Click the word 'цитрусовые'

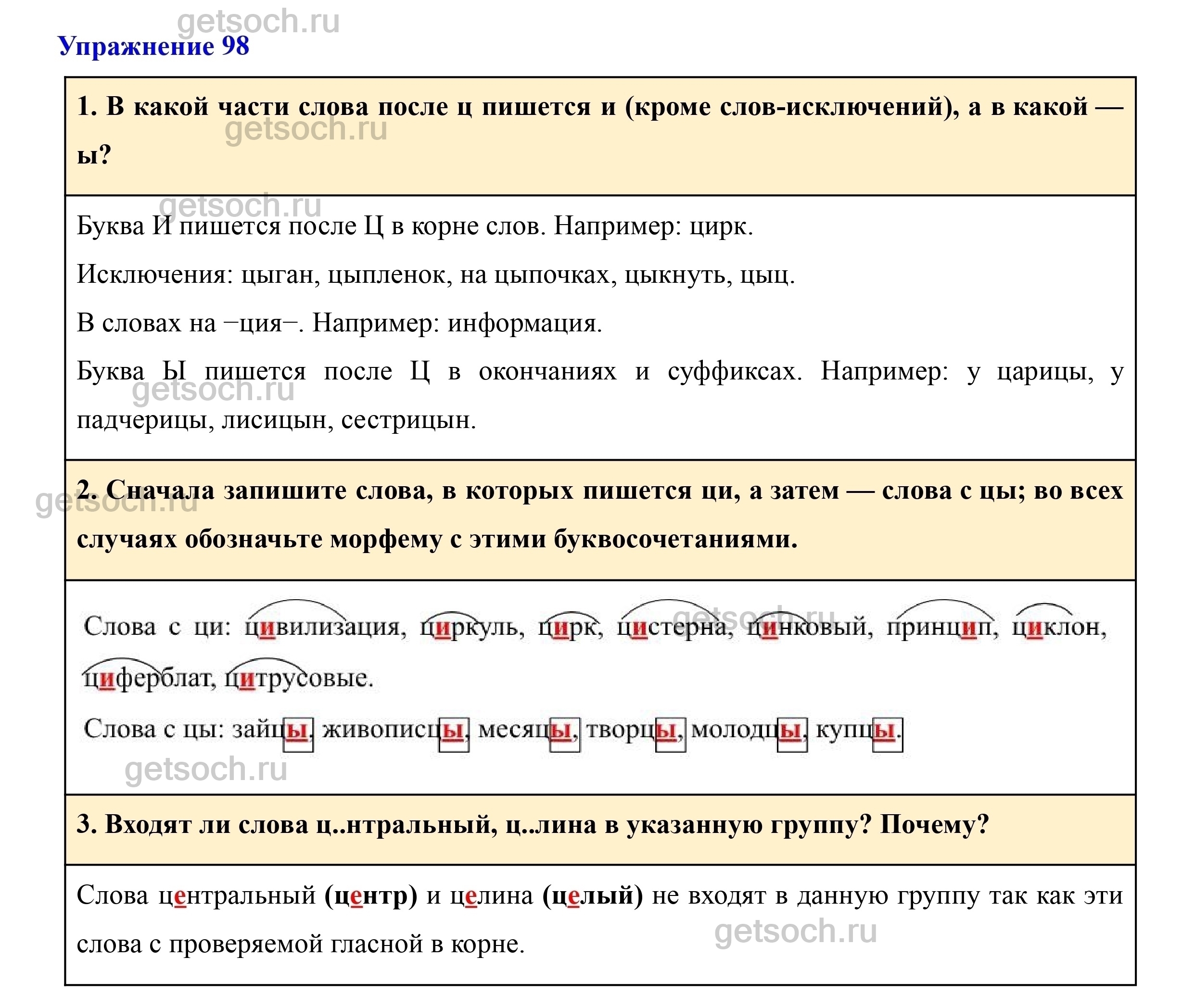tap(299, 679)
